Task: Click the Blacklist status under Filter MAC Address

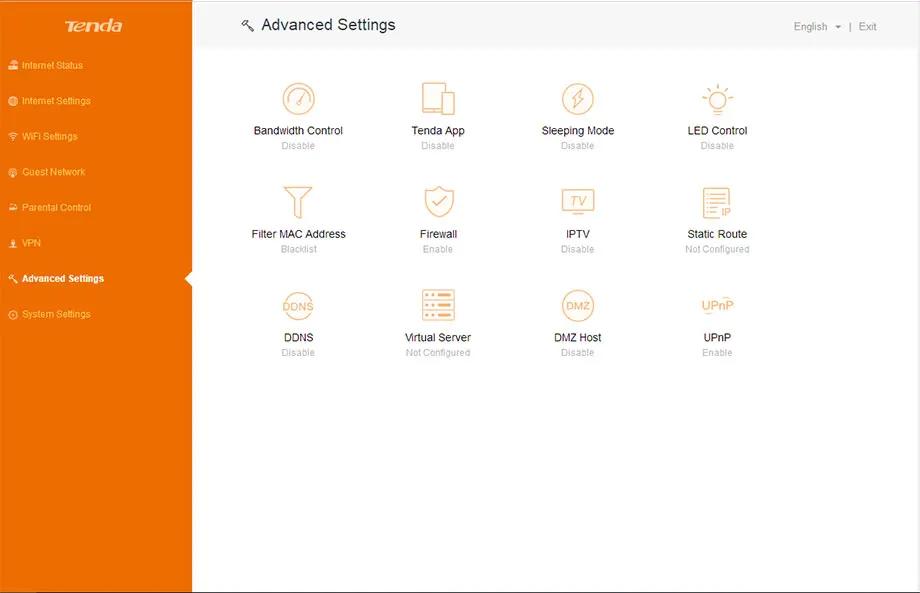Action: point(298,249)
